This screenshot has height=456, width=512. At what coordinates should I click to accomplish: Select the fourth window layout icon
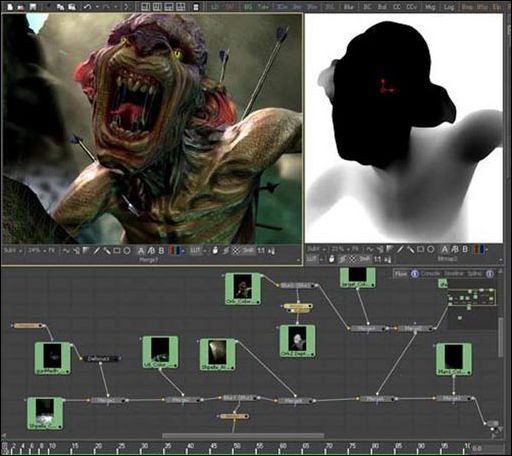click(181, 7)
